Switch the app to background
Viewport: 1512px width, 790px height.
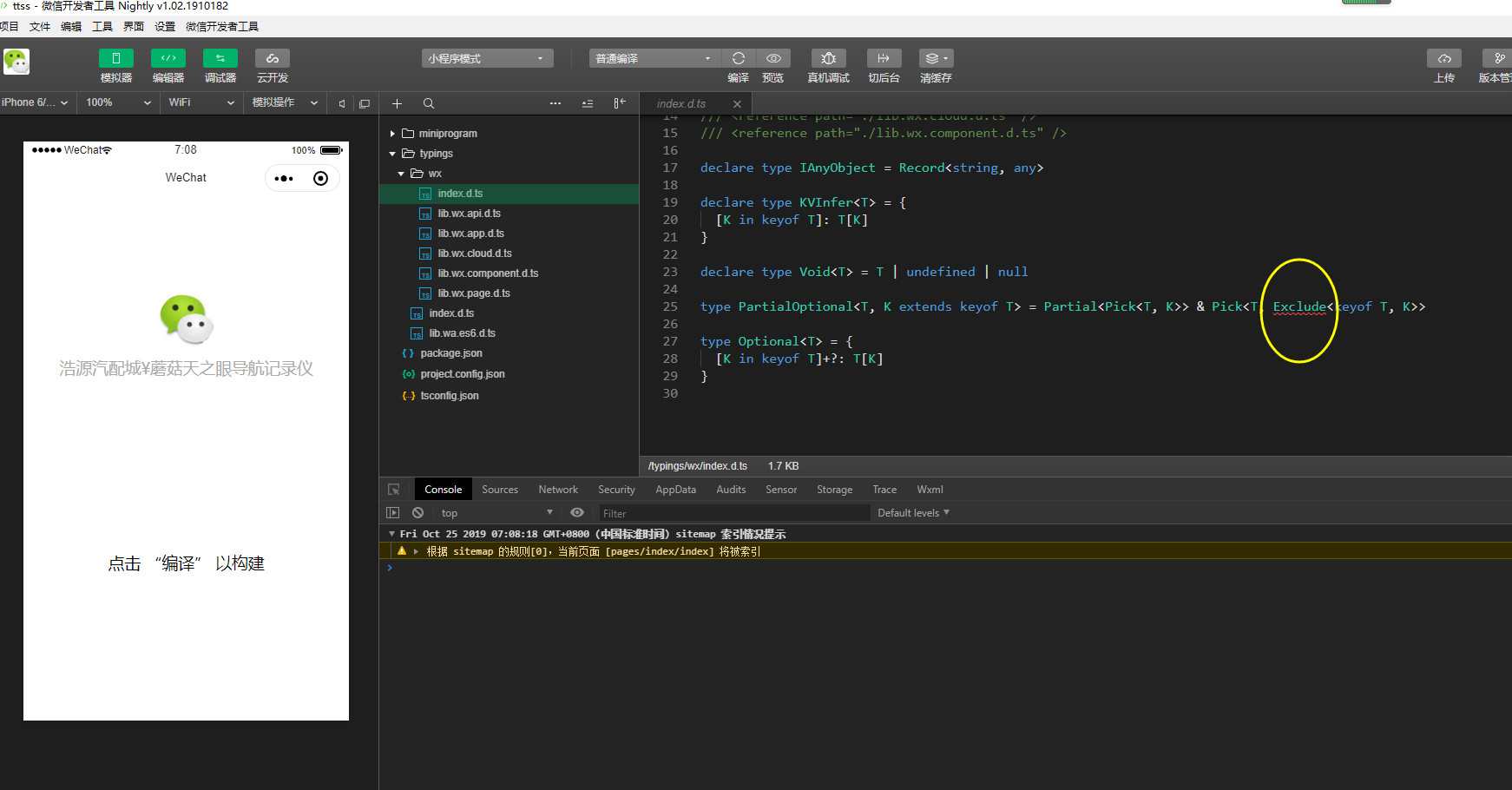tap(884, 59)
